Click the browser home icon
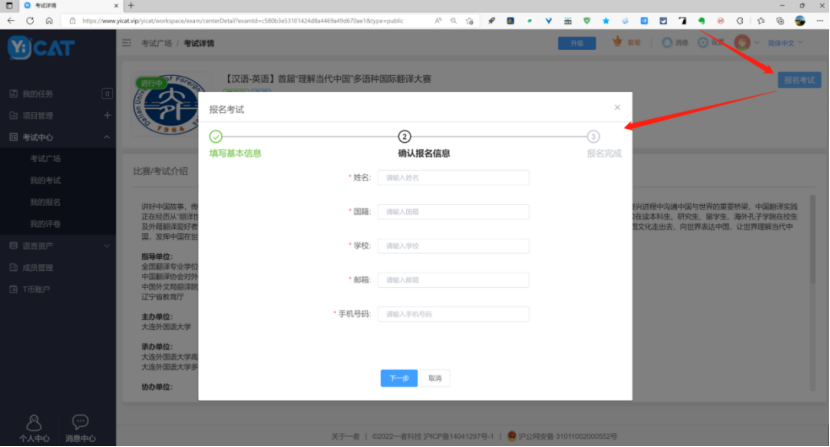The image size is (830, 447). pos(48,20)
